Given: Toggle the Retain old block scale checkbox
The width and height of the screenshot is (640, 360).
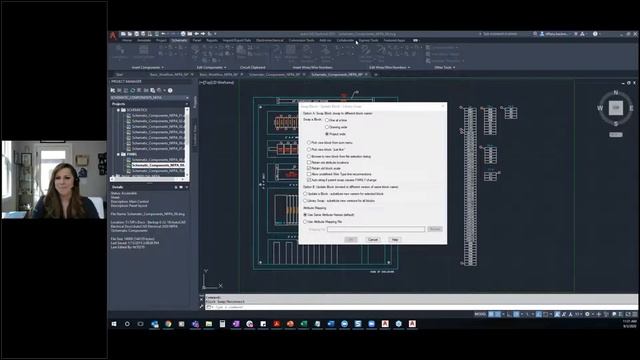Looking at the screenshot, I should pyautogui.click(x=309, y=168).
